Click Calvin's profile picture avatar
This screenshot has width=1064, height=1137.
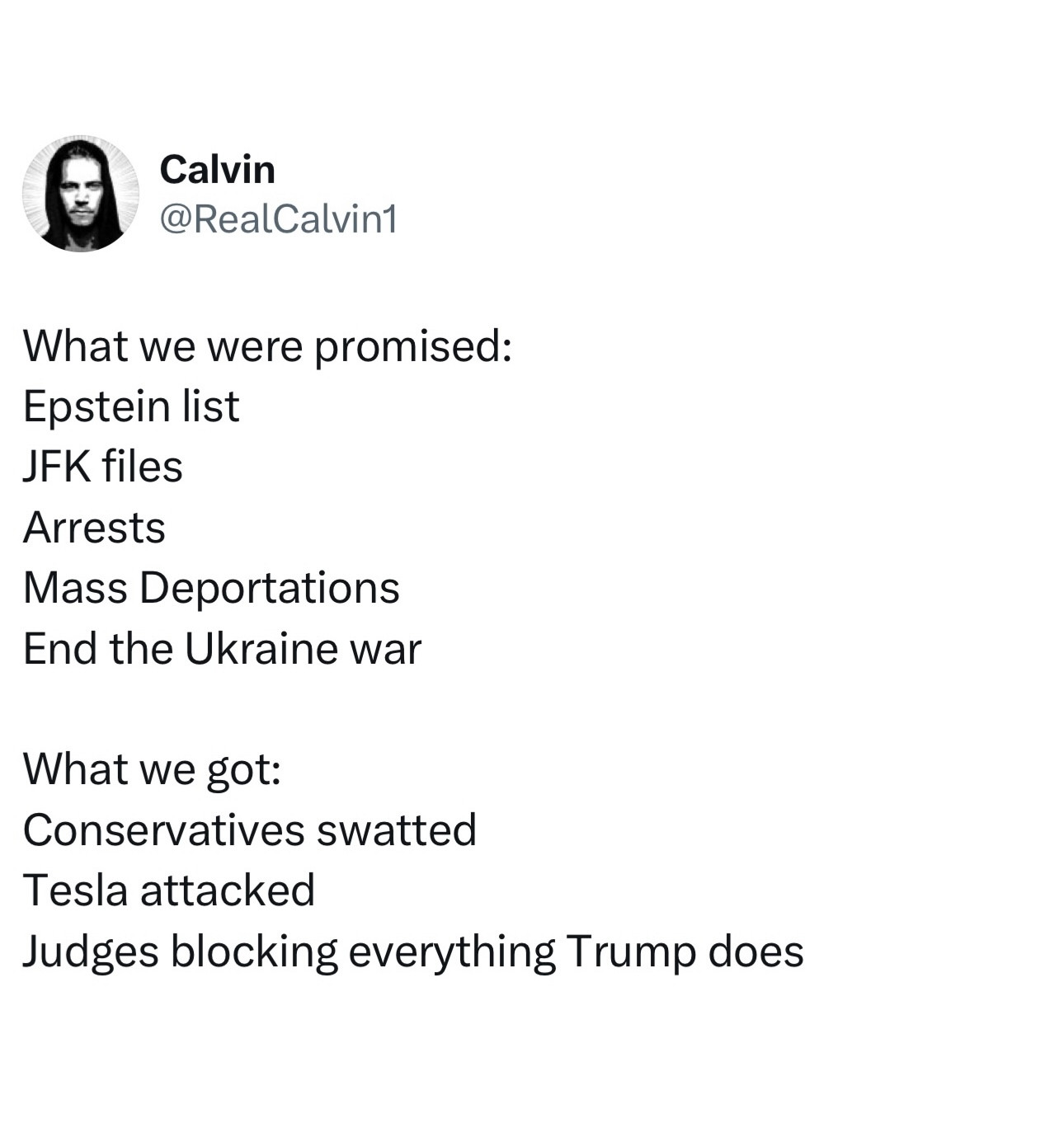pos(80,194)
